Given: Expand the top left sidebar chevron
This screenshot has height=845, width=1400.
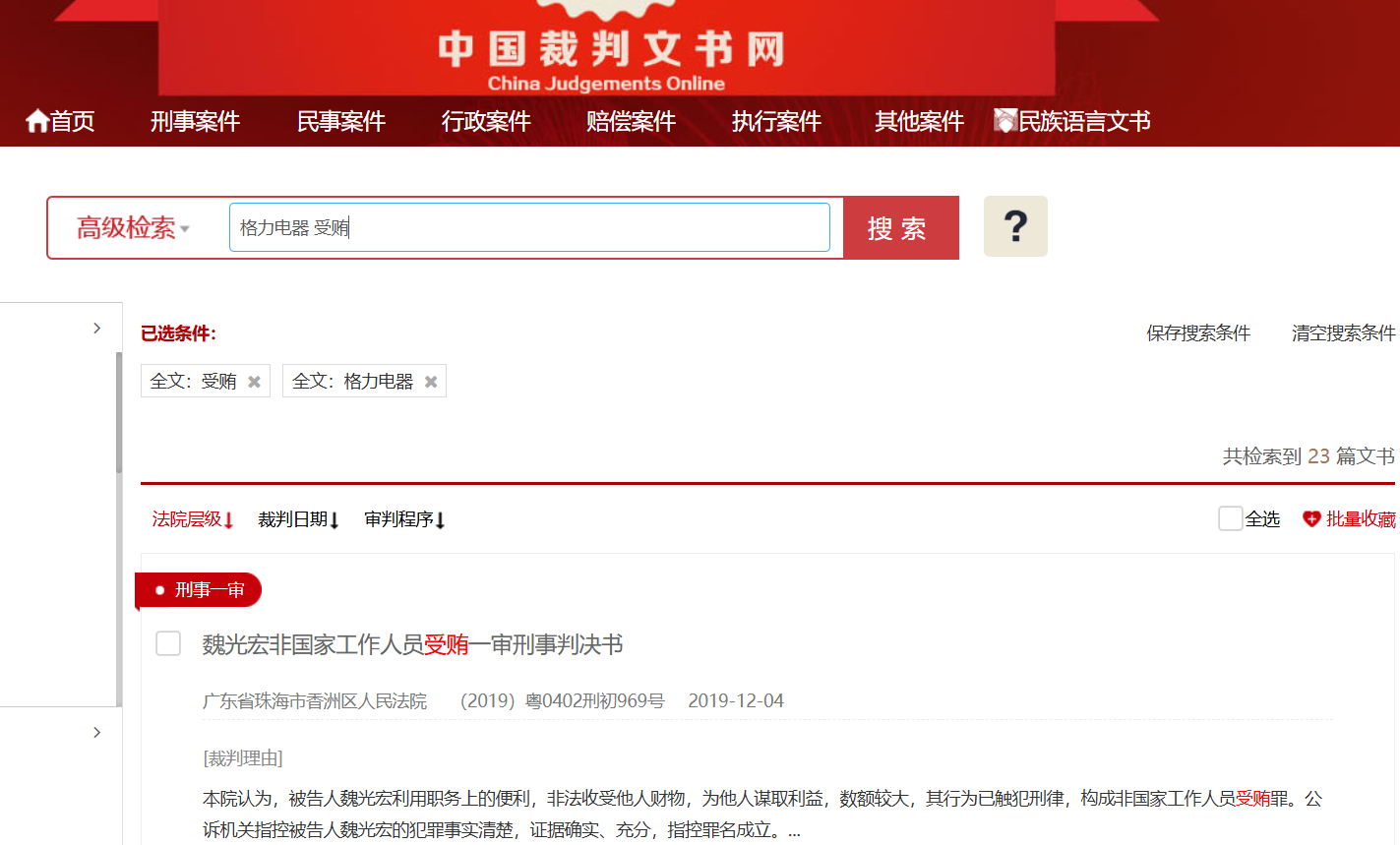Looking at the screenshot, I should [x=96, y=328].
